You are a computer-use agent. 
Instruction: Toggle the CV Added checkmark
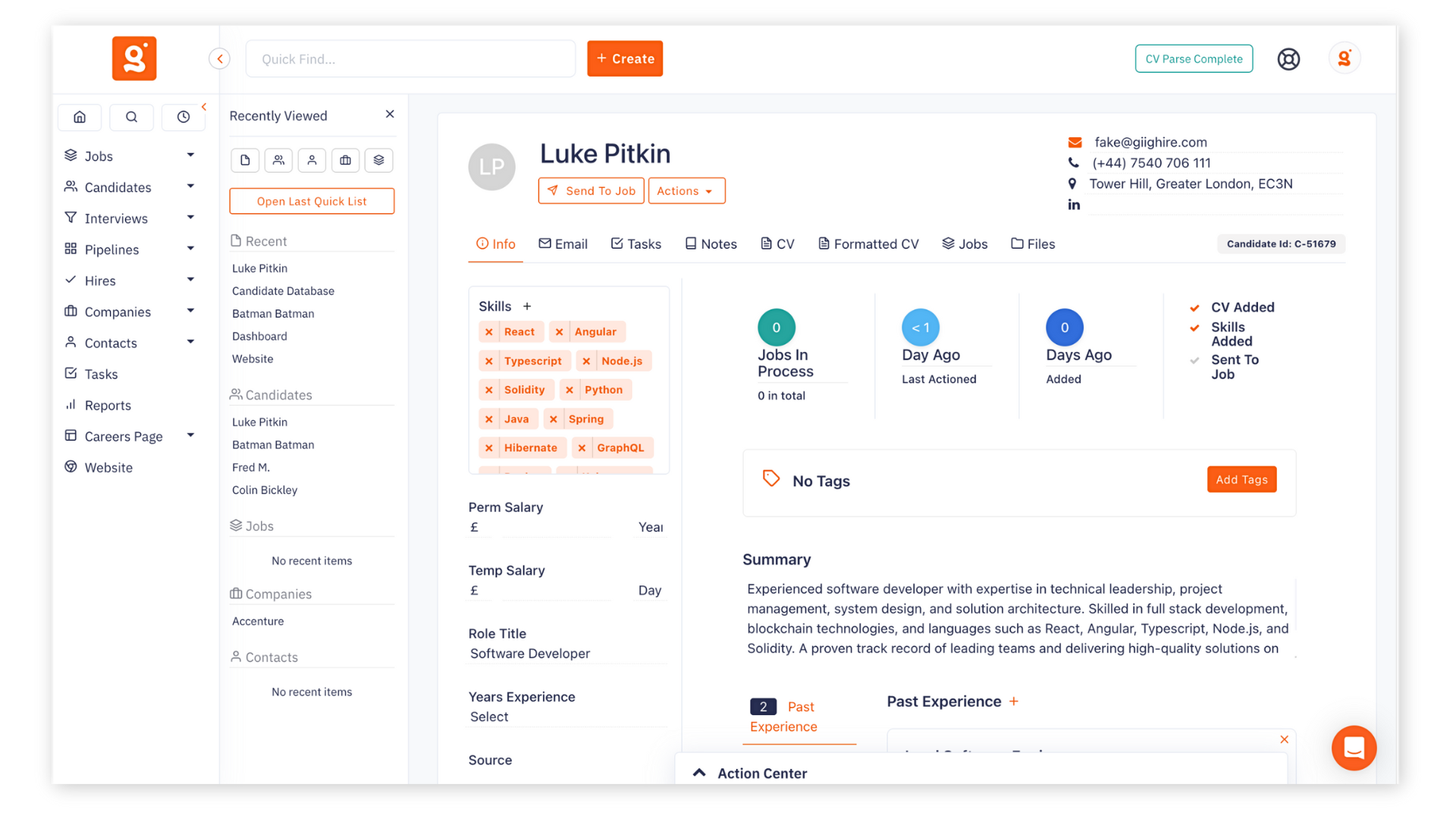1194,307
